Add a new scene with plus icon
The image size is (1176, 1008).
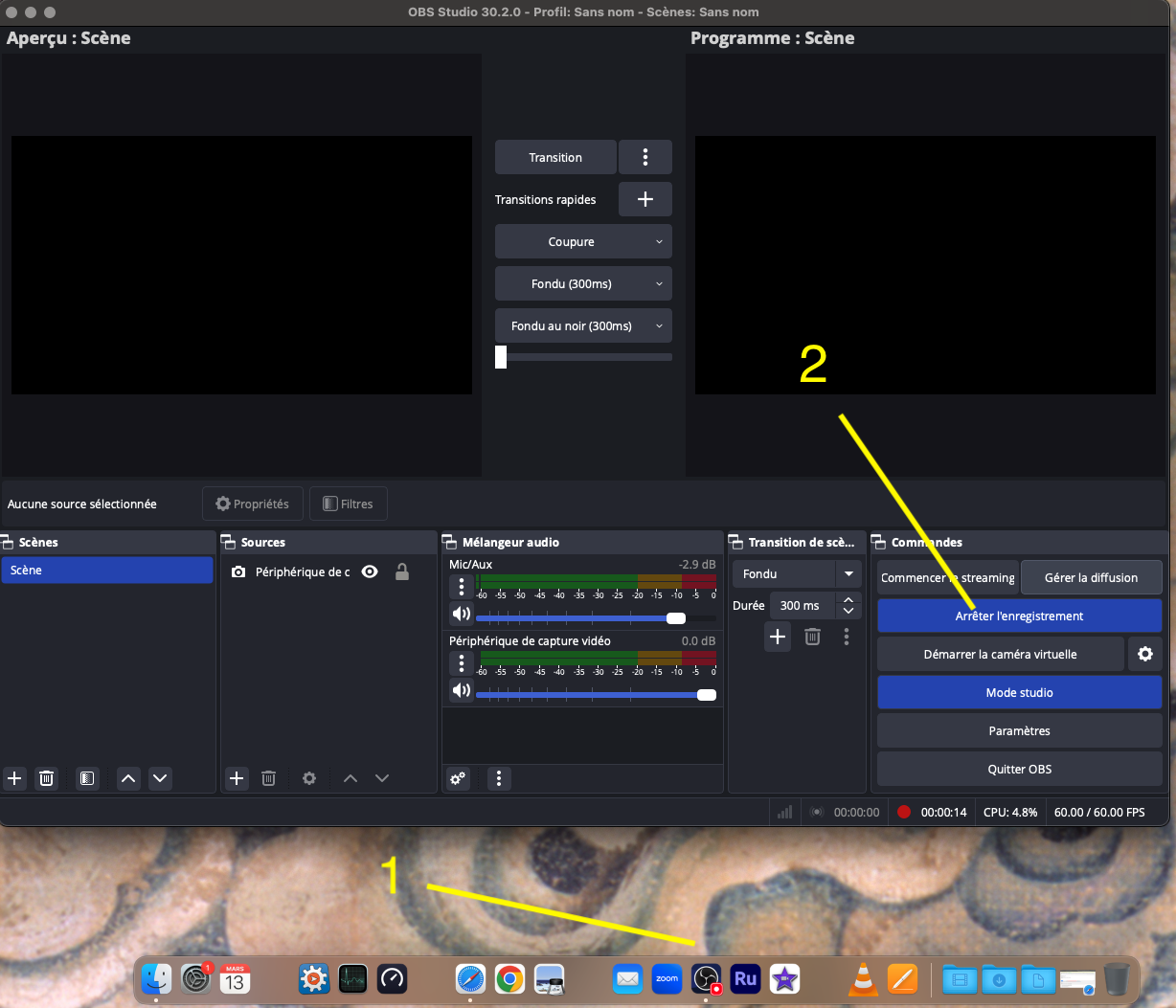point(14,778)
